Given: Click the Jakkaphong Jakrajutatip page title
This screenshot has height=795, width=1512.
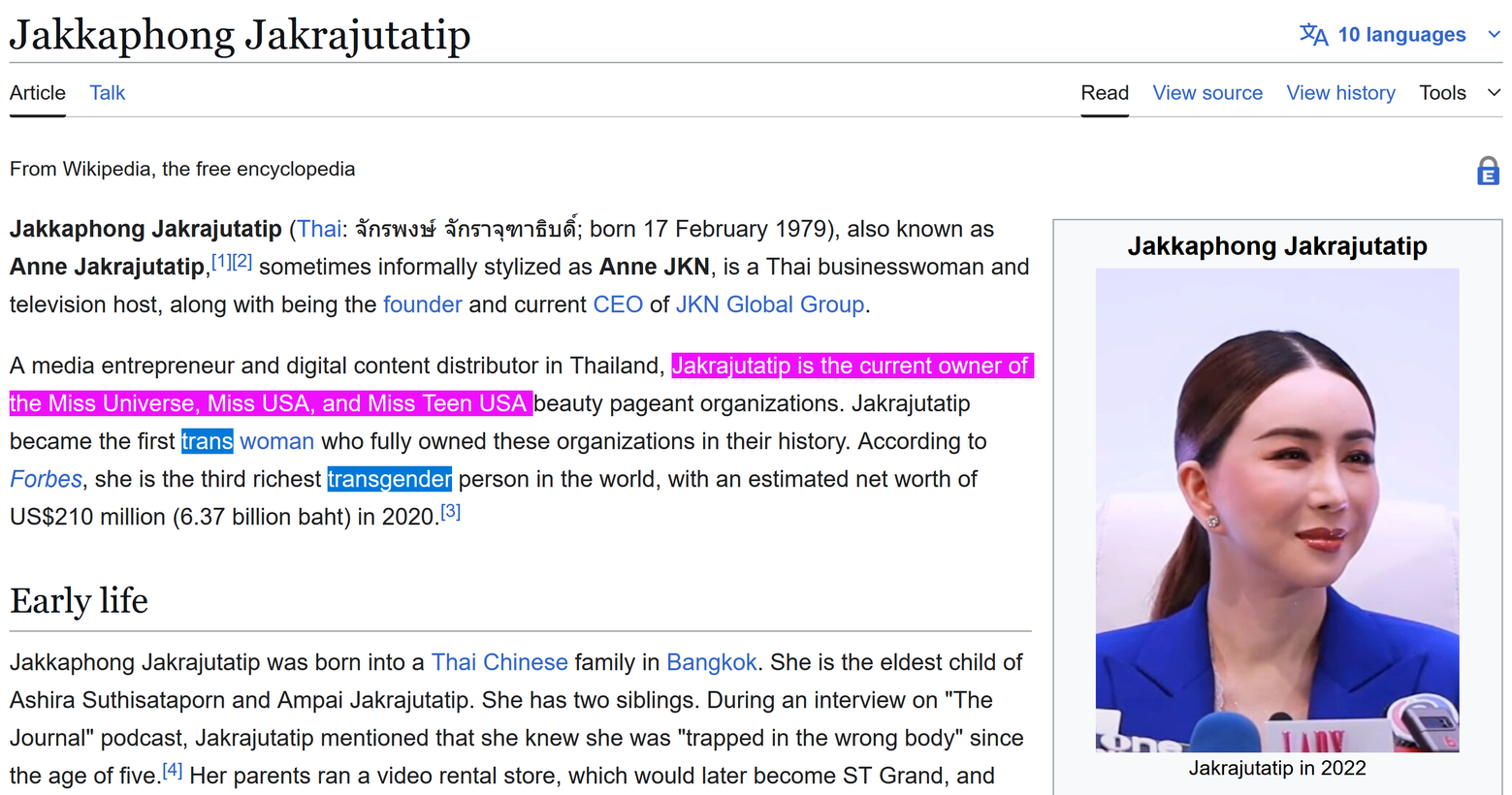Looking at the screenshot, I should [240, 35].
